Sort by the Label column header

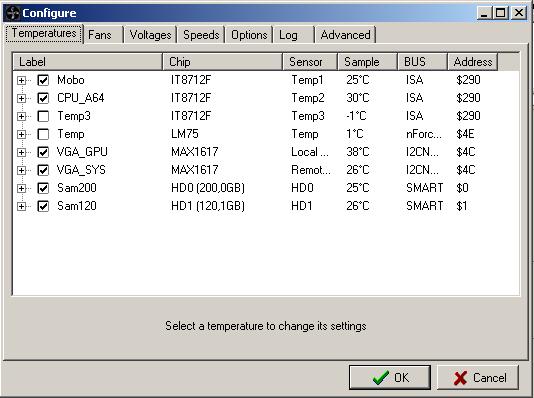pos(88,62)
